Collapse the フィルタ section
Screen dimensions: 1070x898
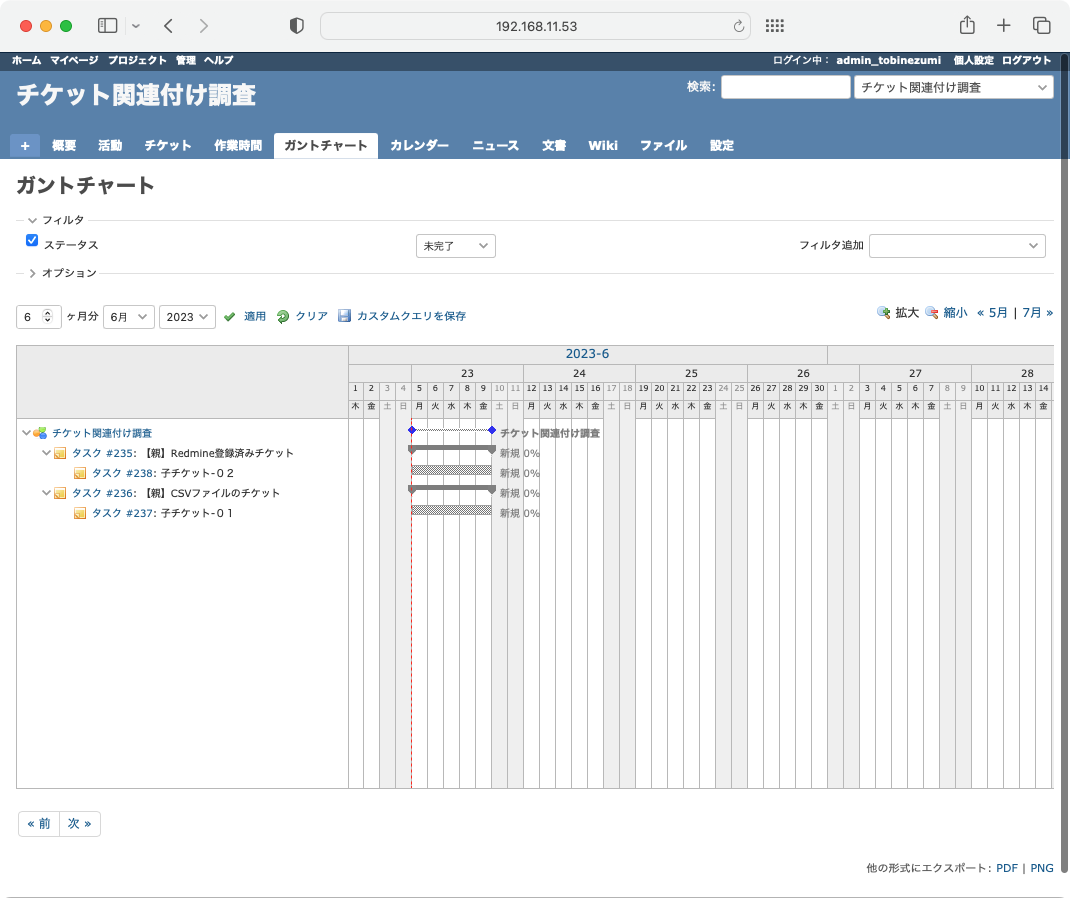(30, 220)
